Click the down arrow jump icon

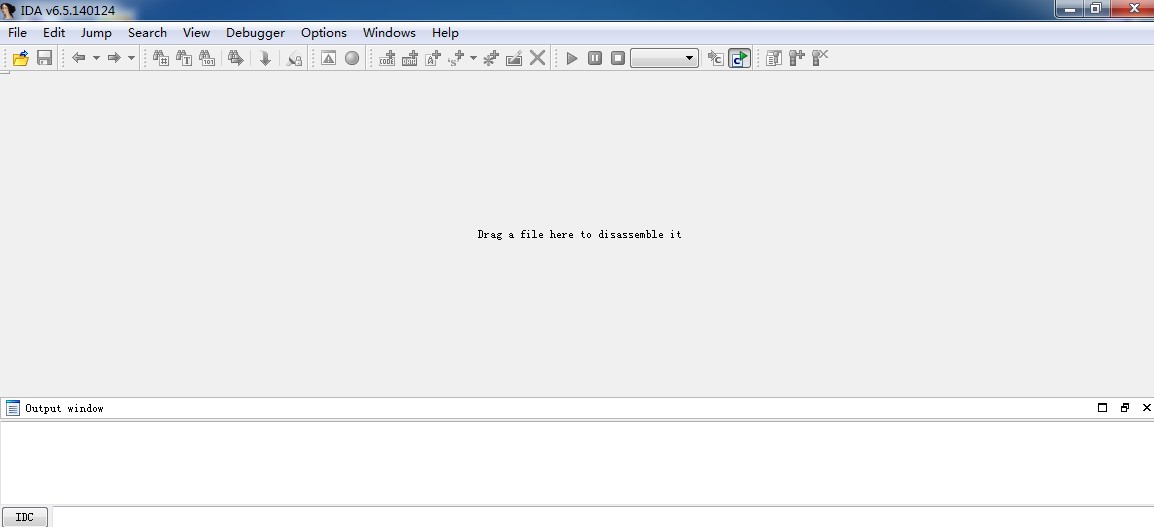265,58
